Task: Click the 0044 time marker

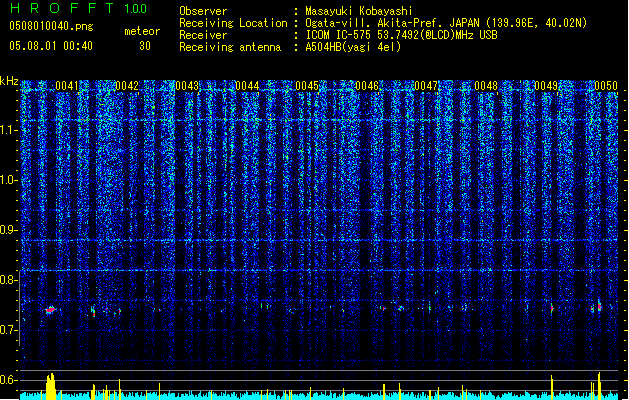Action: 247,86
